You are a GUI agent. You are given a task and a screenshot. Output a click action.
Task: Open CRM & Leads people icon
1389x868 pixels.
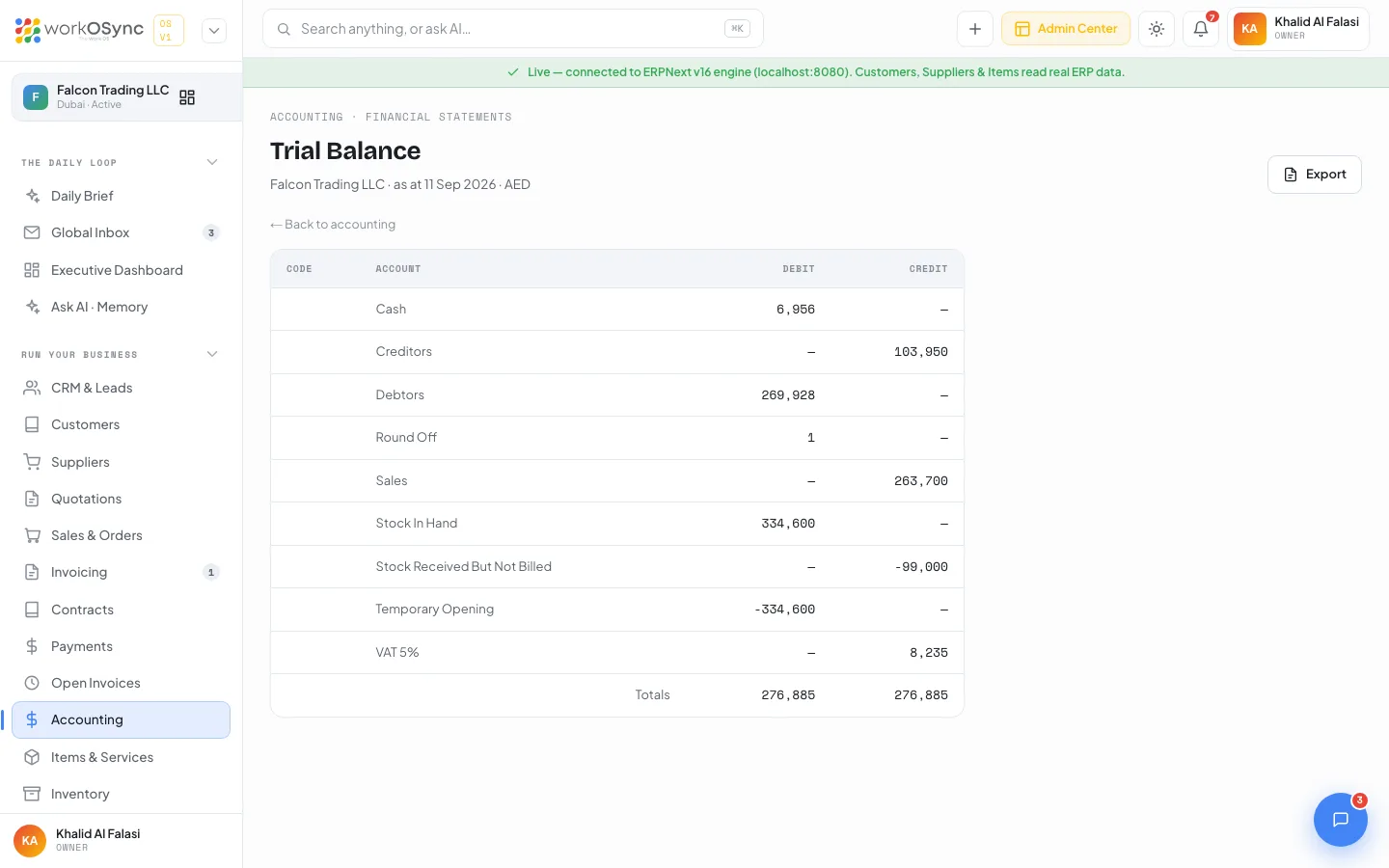click(x=32, y=388)
